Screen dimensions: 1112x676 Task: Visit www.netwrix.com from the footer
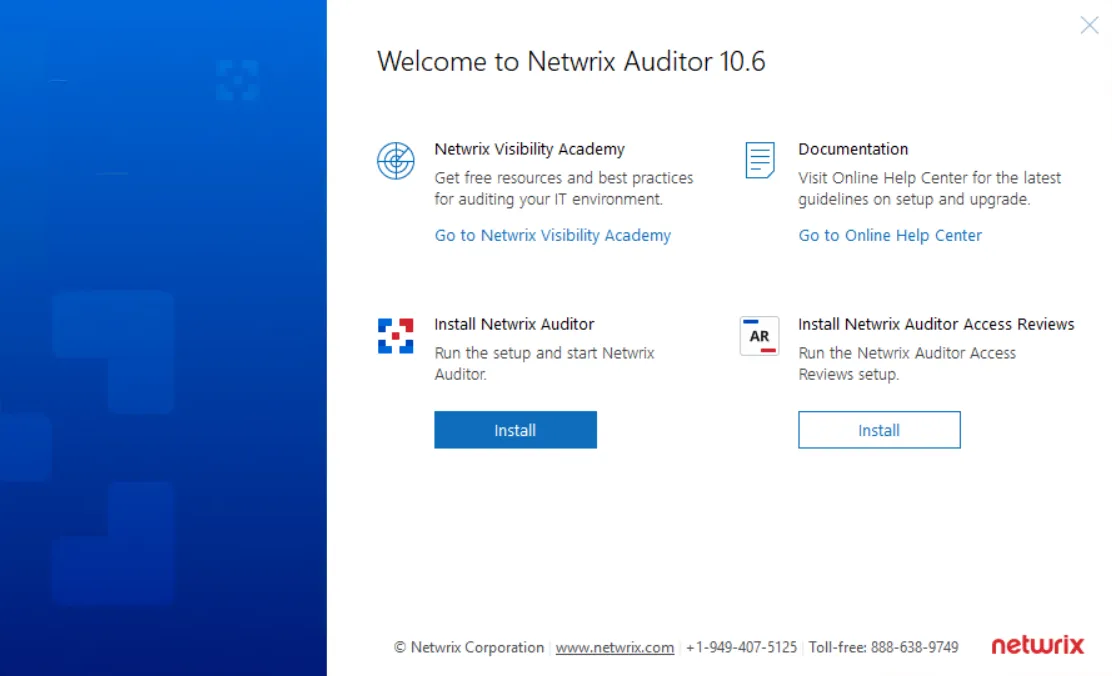[615, 648]
